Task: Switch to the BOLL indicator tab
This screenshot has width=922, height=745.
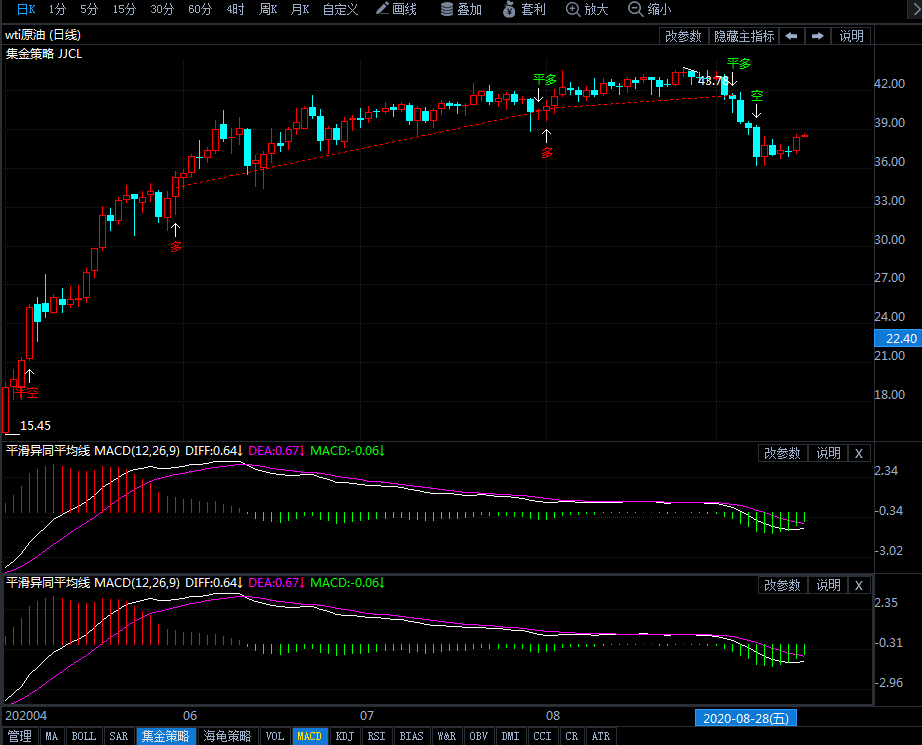Action: [84, 736]
